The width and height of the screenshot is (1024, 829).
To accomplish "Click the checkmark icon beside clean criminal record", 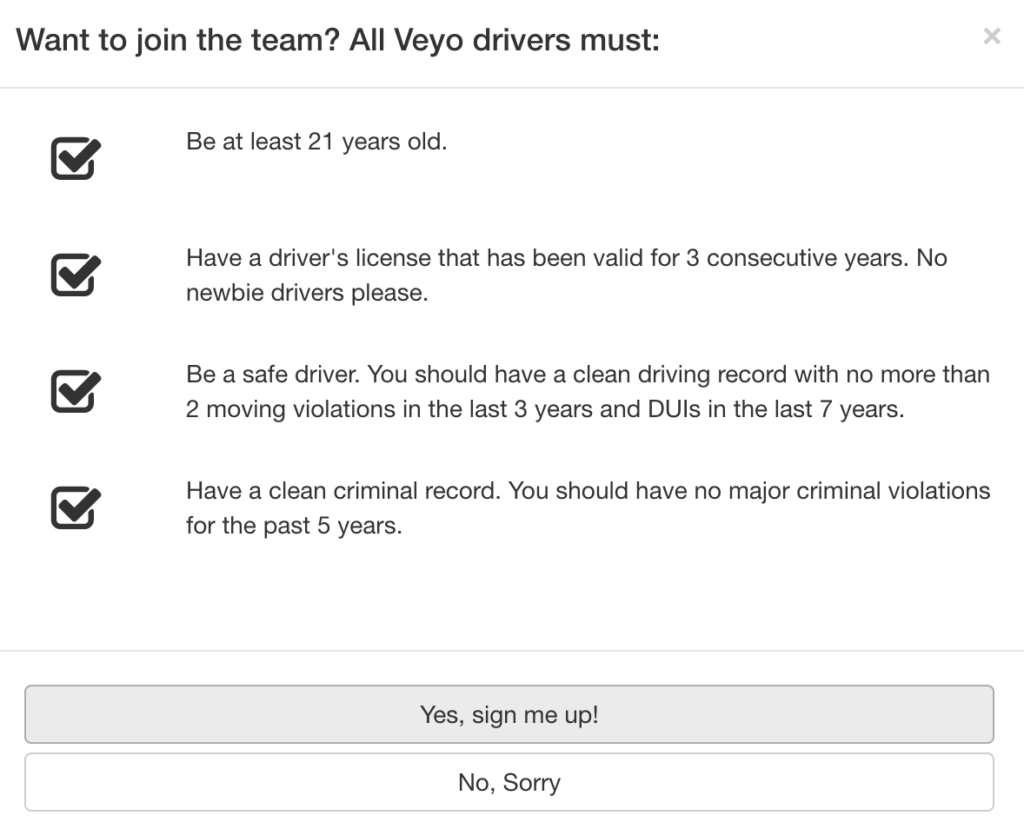I will point(76,507).
